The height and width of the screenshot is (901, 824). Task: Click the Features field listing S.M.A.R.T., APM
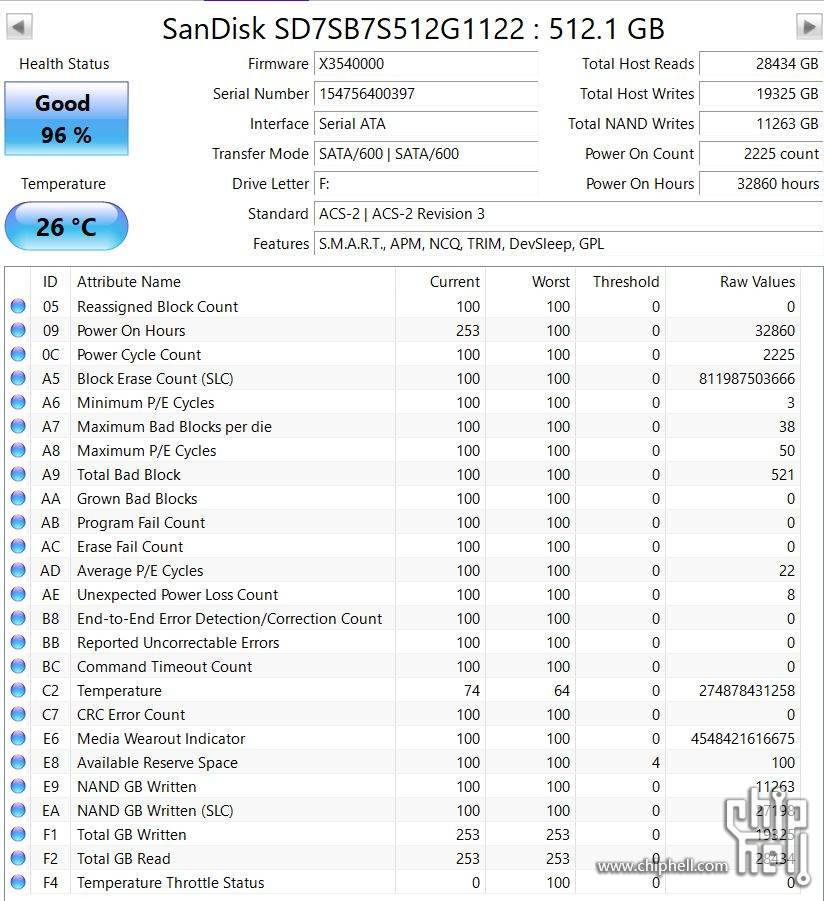coord(568,244)
